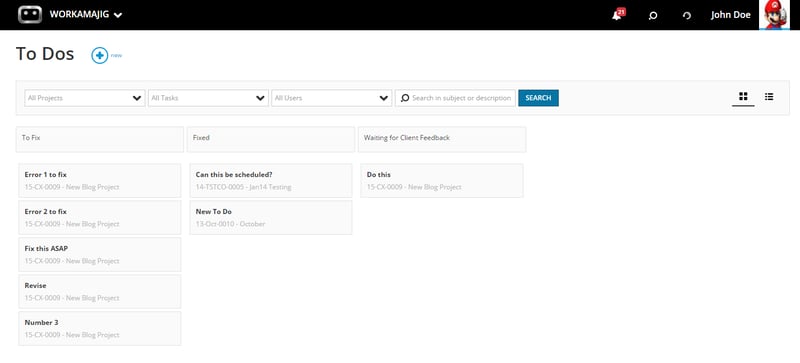Viewport: 800px width, 363px height.
Task: Click the subject or description search field
Action: click(455, 98)
